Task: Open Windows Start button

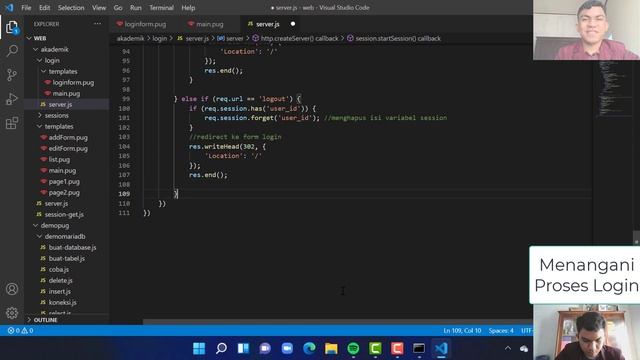Action: (199, 348)
